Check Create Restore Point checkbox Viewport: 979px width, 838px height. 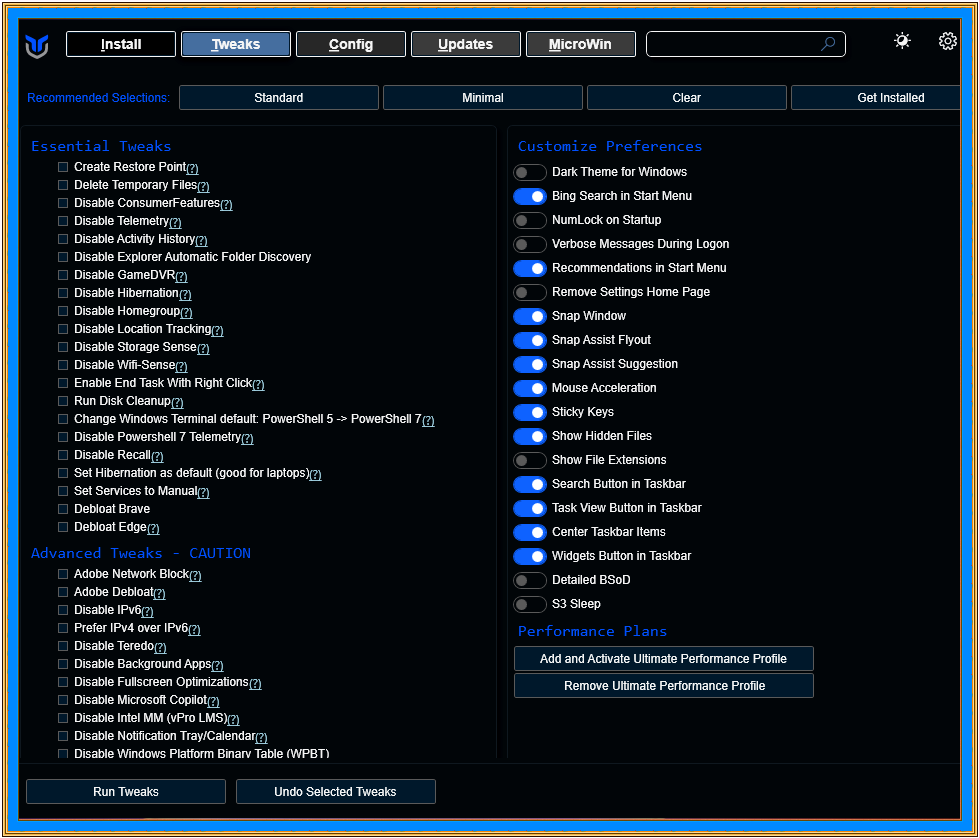tap(63, 167)
